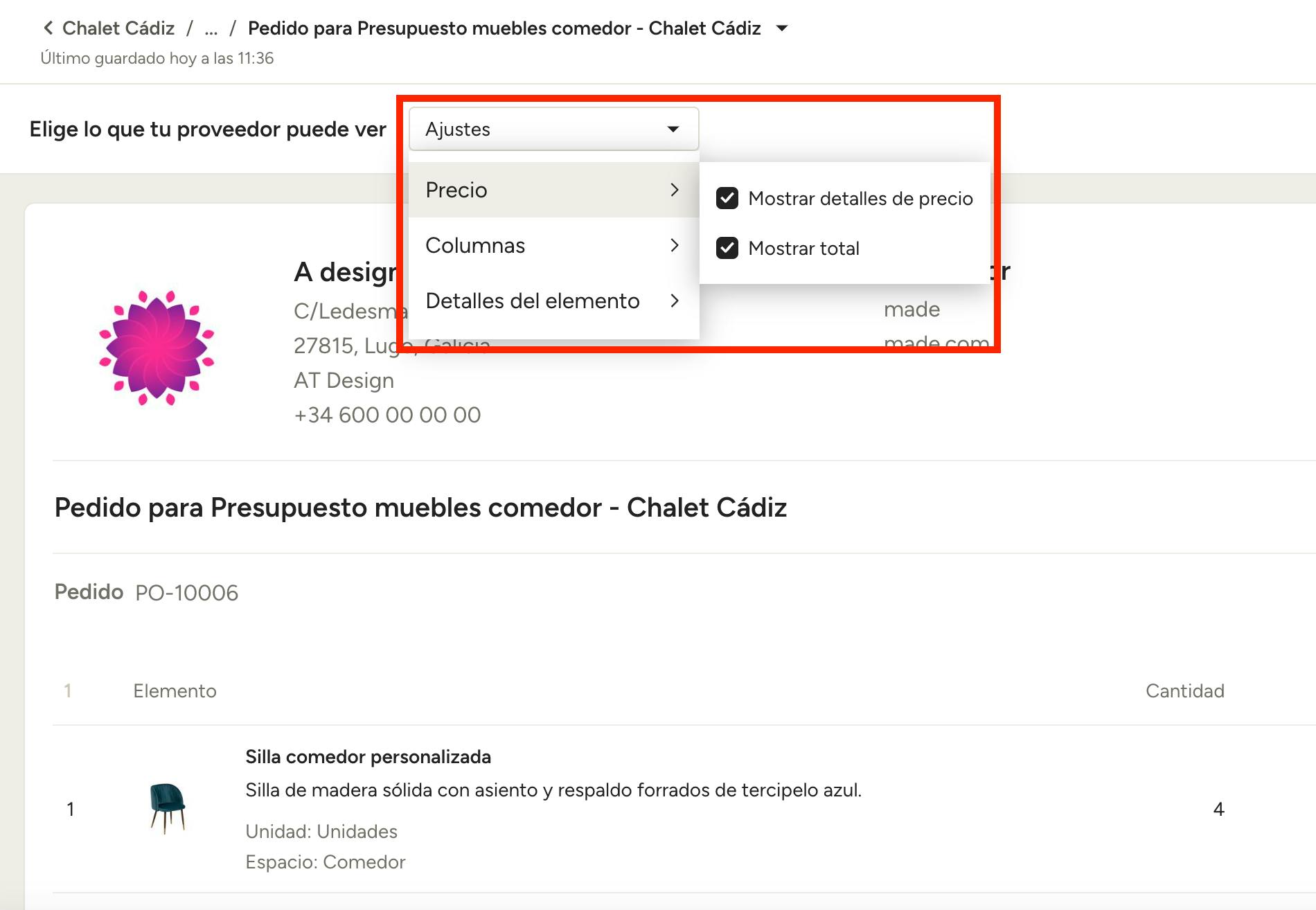The width and height of the screenshot is (1316, 910).
Task: Expand the Detalles del elemento submenu arrow
Action: [675, 301]
